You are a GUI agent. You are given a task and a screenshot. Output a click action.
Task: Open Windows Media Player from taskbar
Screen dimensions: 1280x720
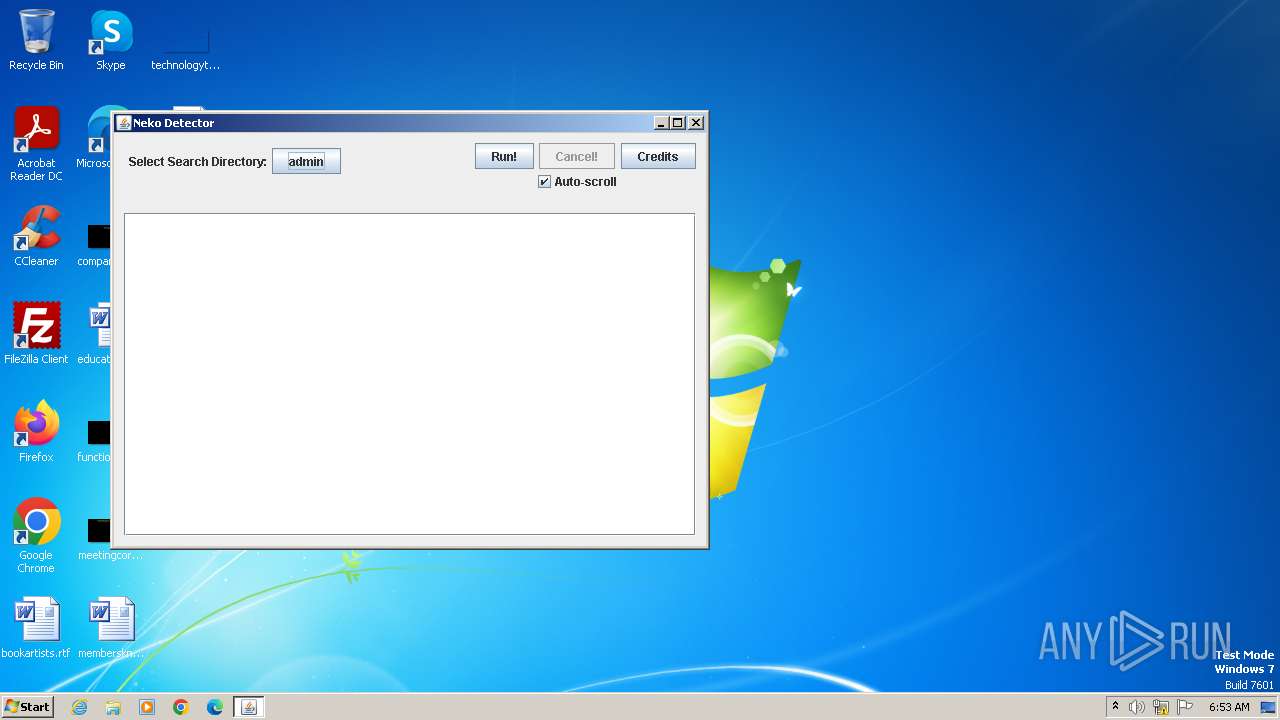click(x=147, y=707)
